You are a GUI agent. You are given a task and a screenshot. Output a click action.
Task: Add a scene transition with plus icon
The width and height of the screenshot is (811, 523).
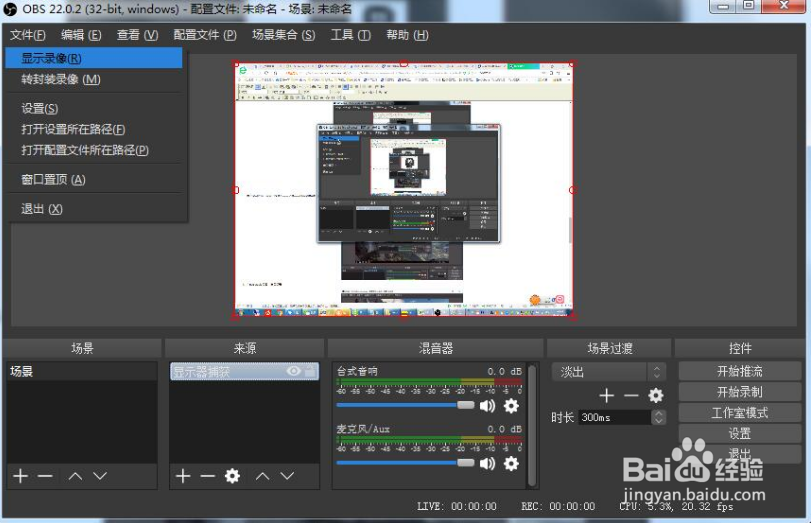(606, 396)
